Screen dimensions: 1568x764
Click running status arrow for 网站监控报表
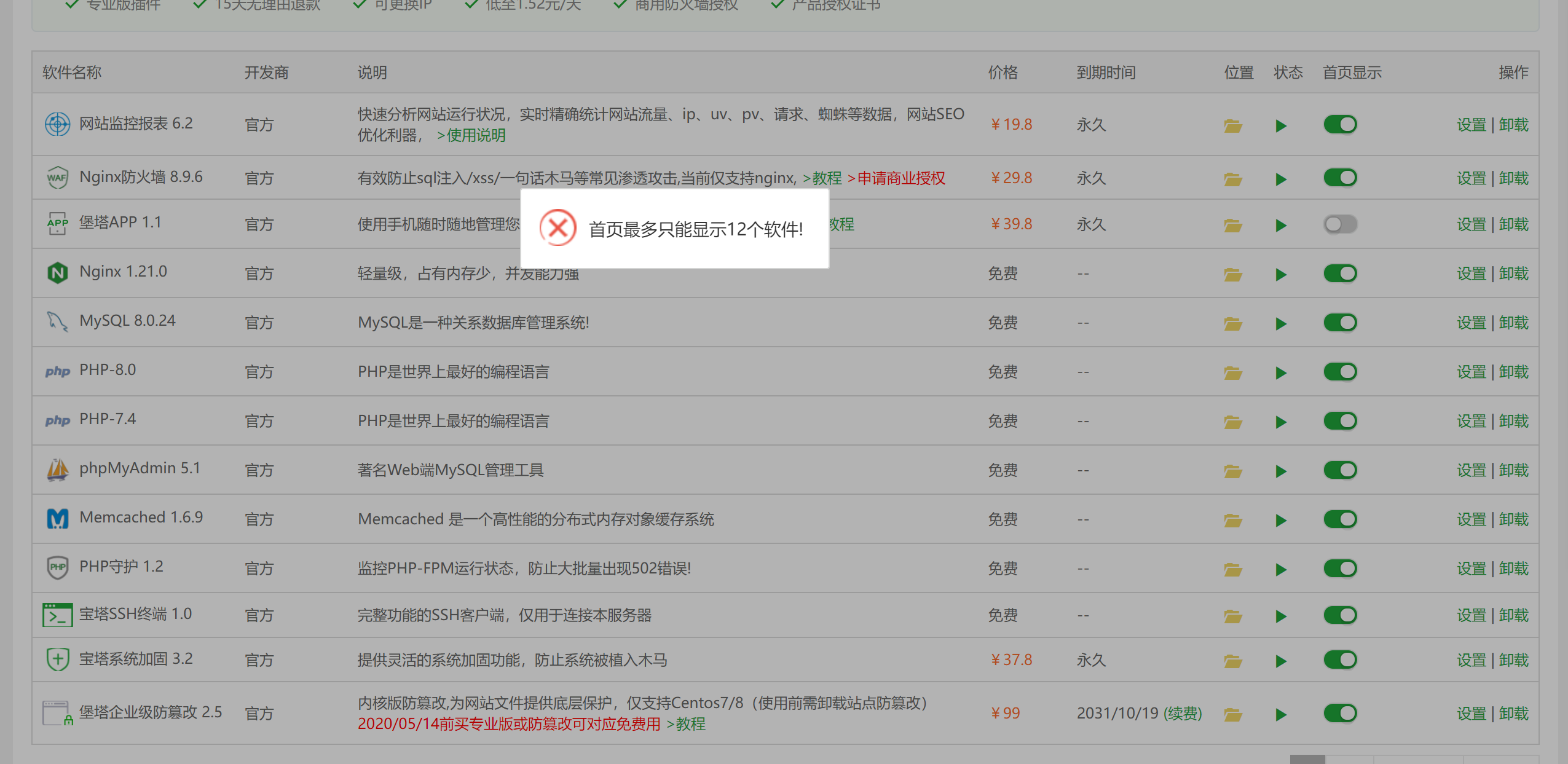1281,126
